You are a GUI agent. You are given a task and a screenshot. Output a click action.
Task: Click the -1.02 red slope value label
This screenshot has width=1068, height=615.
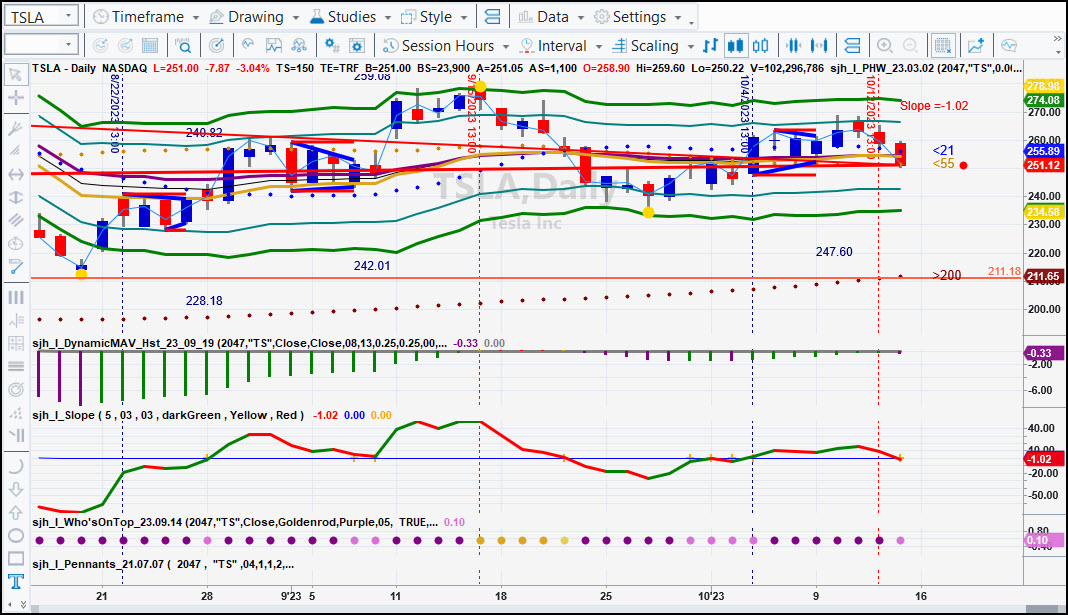coord(1043,459)
